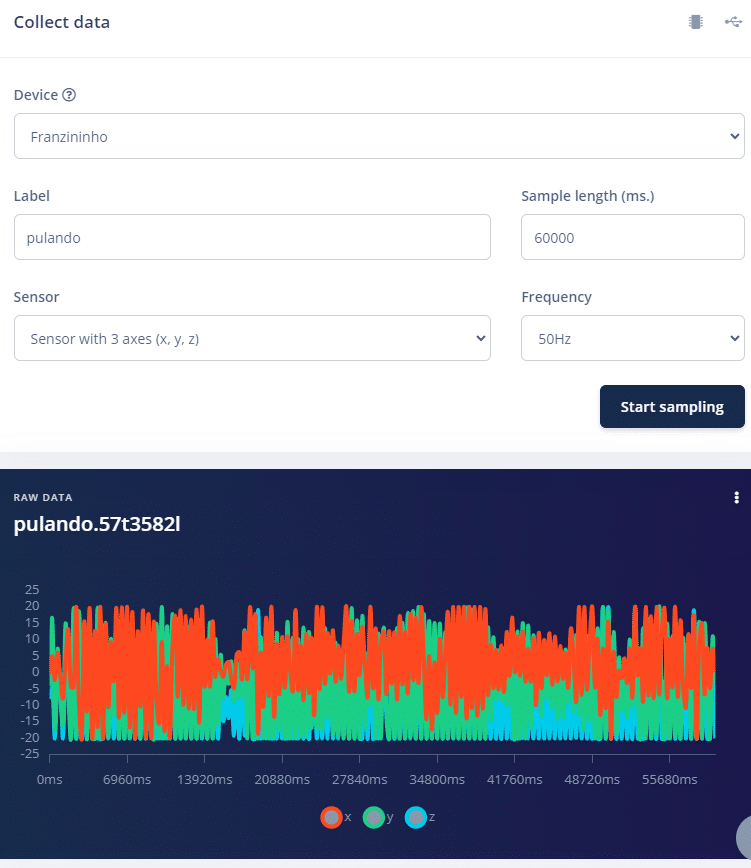Click the Collect data heading

point(62,22)
